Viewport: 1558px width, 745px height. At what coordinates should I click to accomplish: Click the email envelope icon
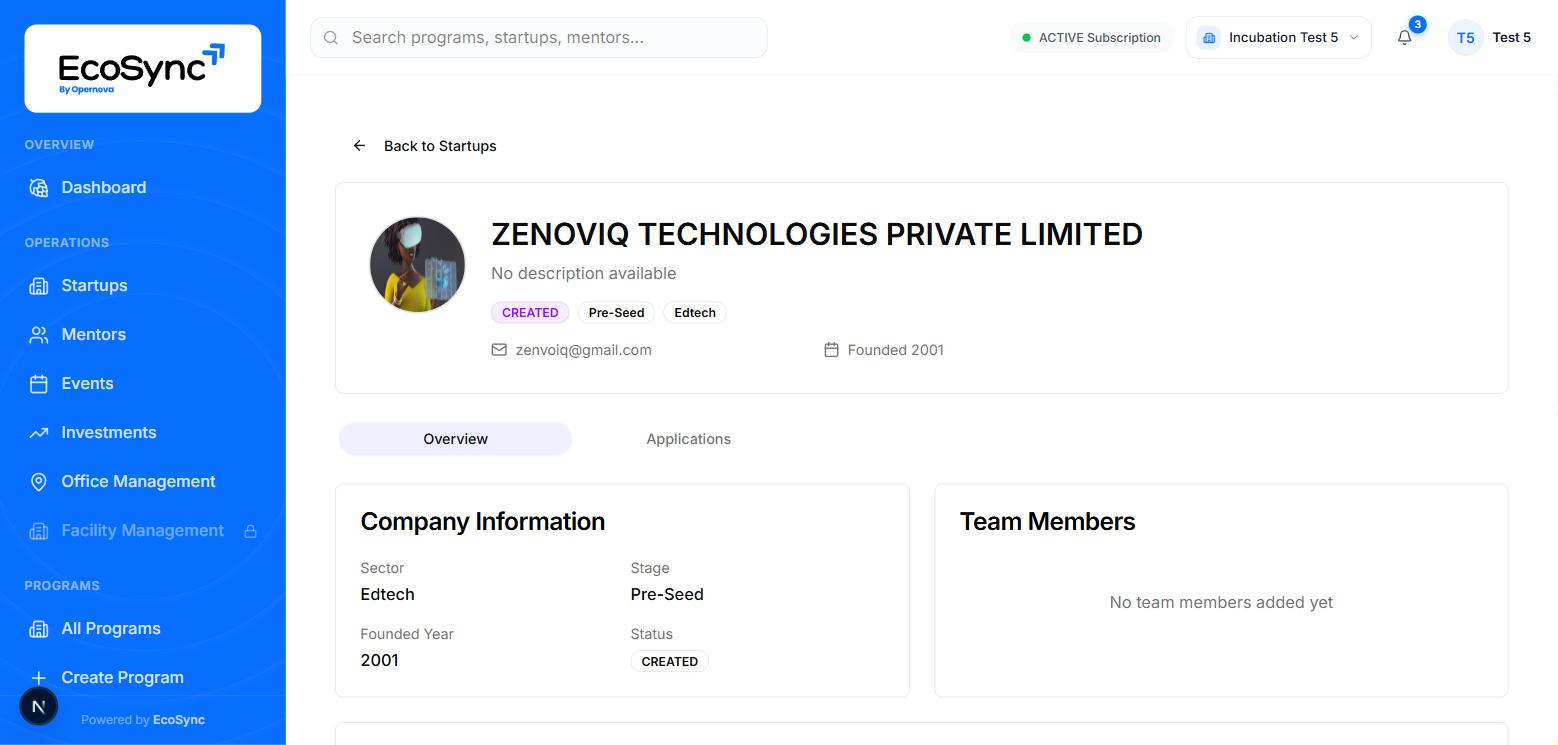(499, 350)
